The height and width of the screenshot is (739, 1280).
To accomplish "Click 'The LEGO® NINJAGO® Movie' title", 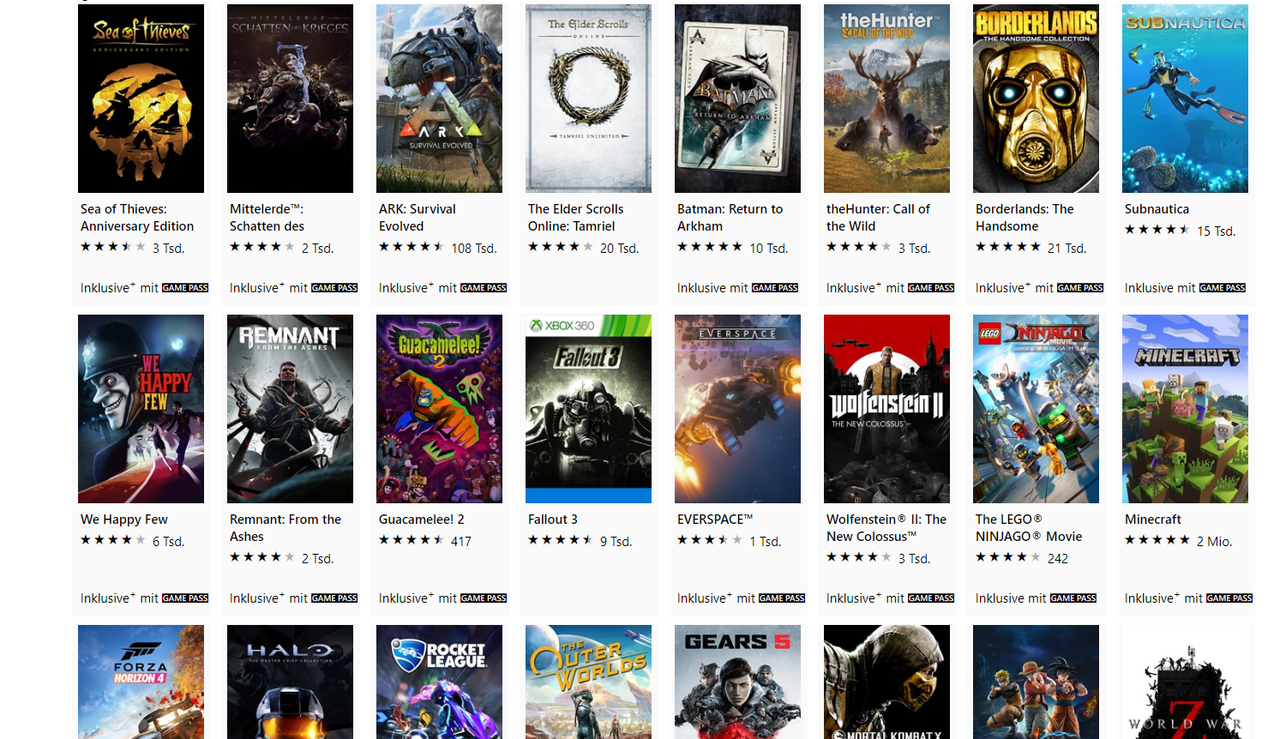I will pyautogui.click(x=1029, y=528).
